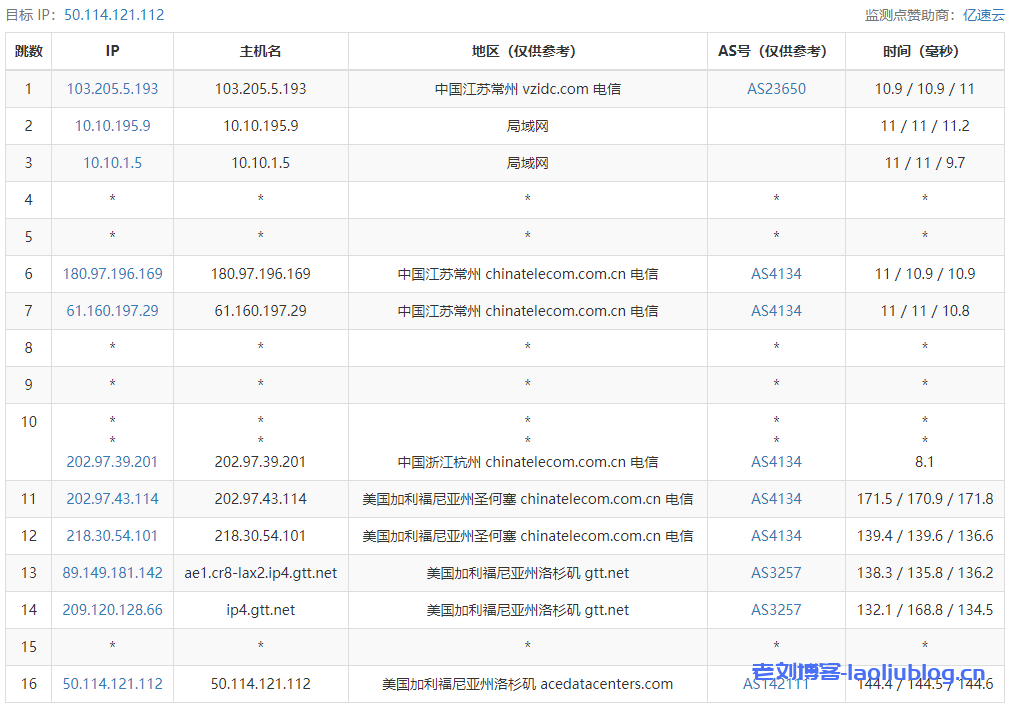Open the AS4134 link in hop 6 row
The height and width of the screenshot is (710, 1011).
(x=776, y=274)
